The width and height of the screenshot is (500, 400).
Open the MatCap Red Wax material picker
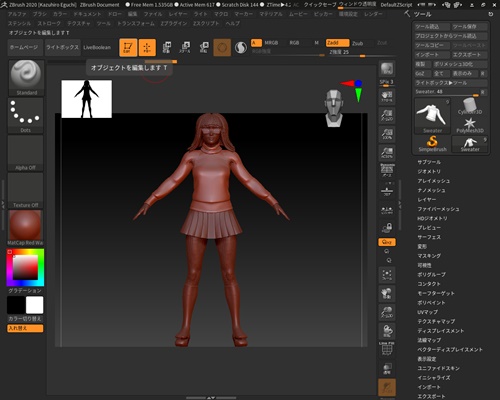tap(26, 228)
